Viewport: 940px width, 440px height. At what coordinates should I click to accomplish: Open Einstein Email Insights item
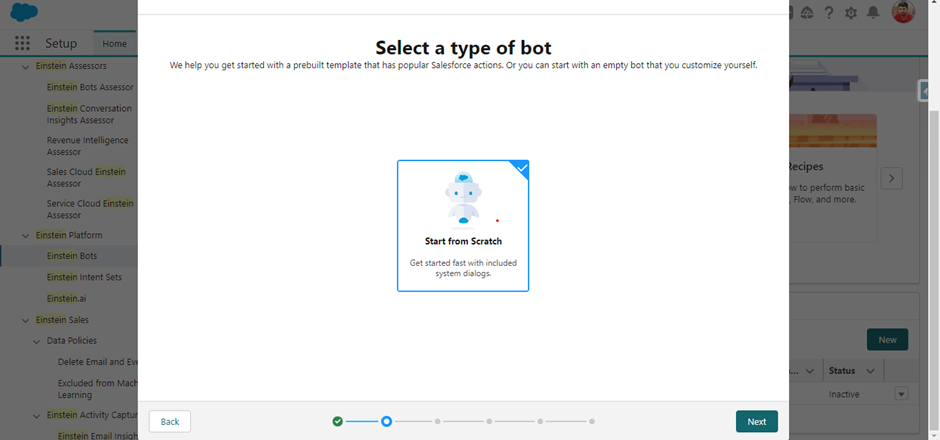(x=98, y=436)
